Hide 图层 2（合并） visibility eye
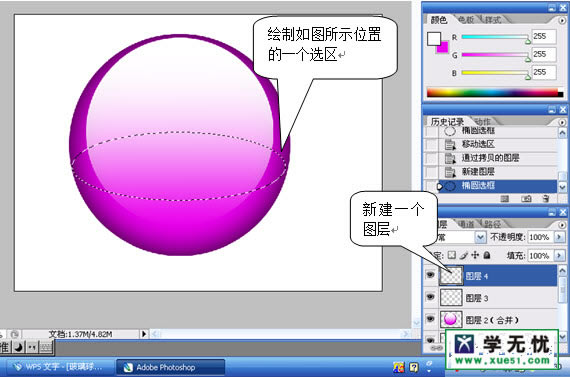 point(430,319)
